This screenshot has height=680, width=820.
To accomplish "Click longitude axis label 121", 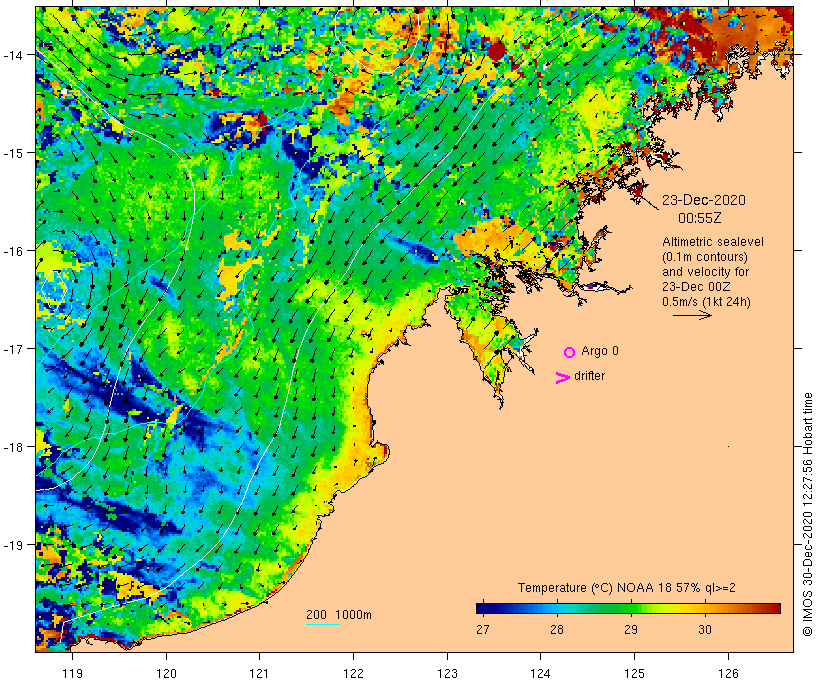I will (x=259, y=673).
